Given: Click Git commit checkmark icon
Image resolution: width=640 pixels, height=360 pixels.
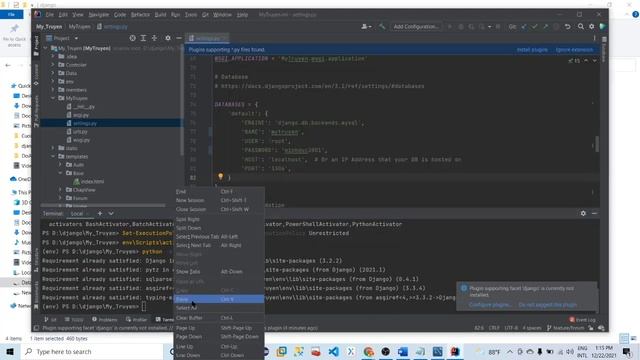Looking at the screenshot, I should pyautogui.click(x=534, y=27).
